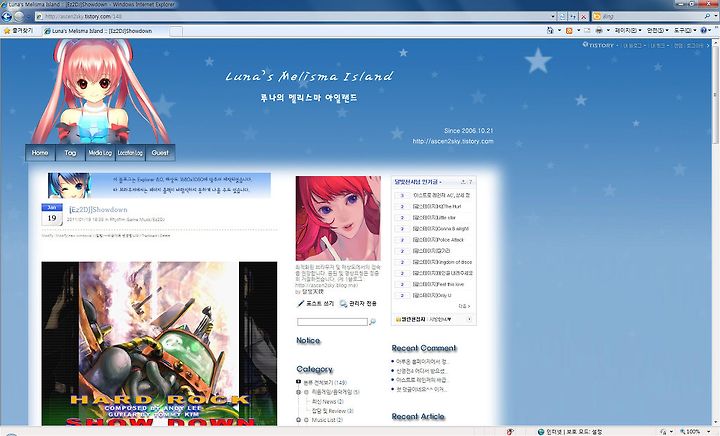Viewport: 720px width, 436px height.
Task: Click the Read Mail envelope icon
Action: [x=587, y=31]
